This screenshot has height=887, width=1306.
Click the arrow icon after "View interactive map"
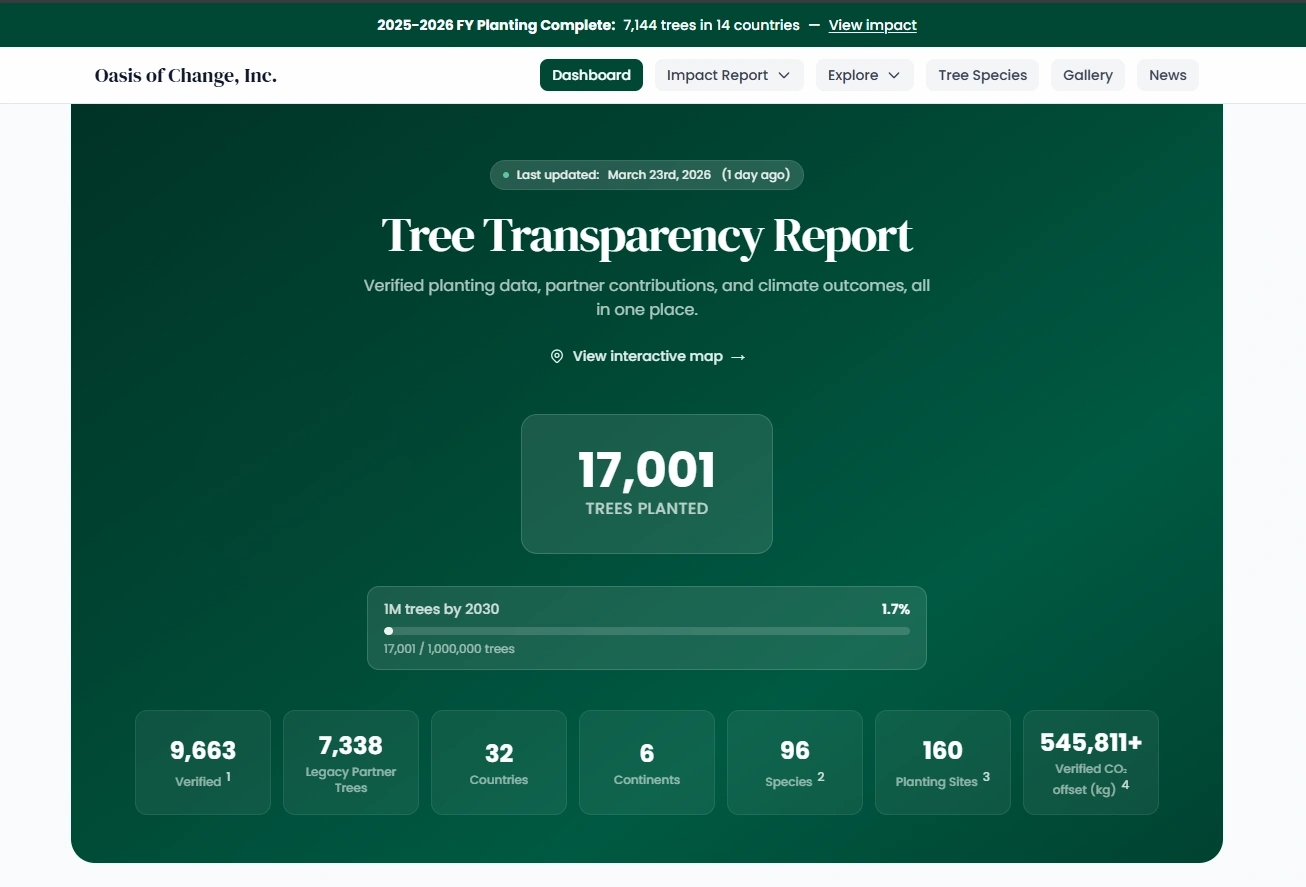pos(737,356)
